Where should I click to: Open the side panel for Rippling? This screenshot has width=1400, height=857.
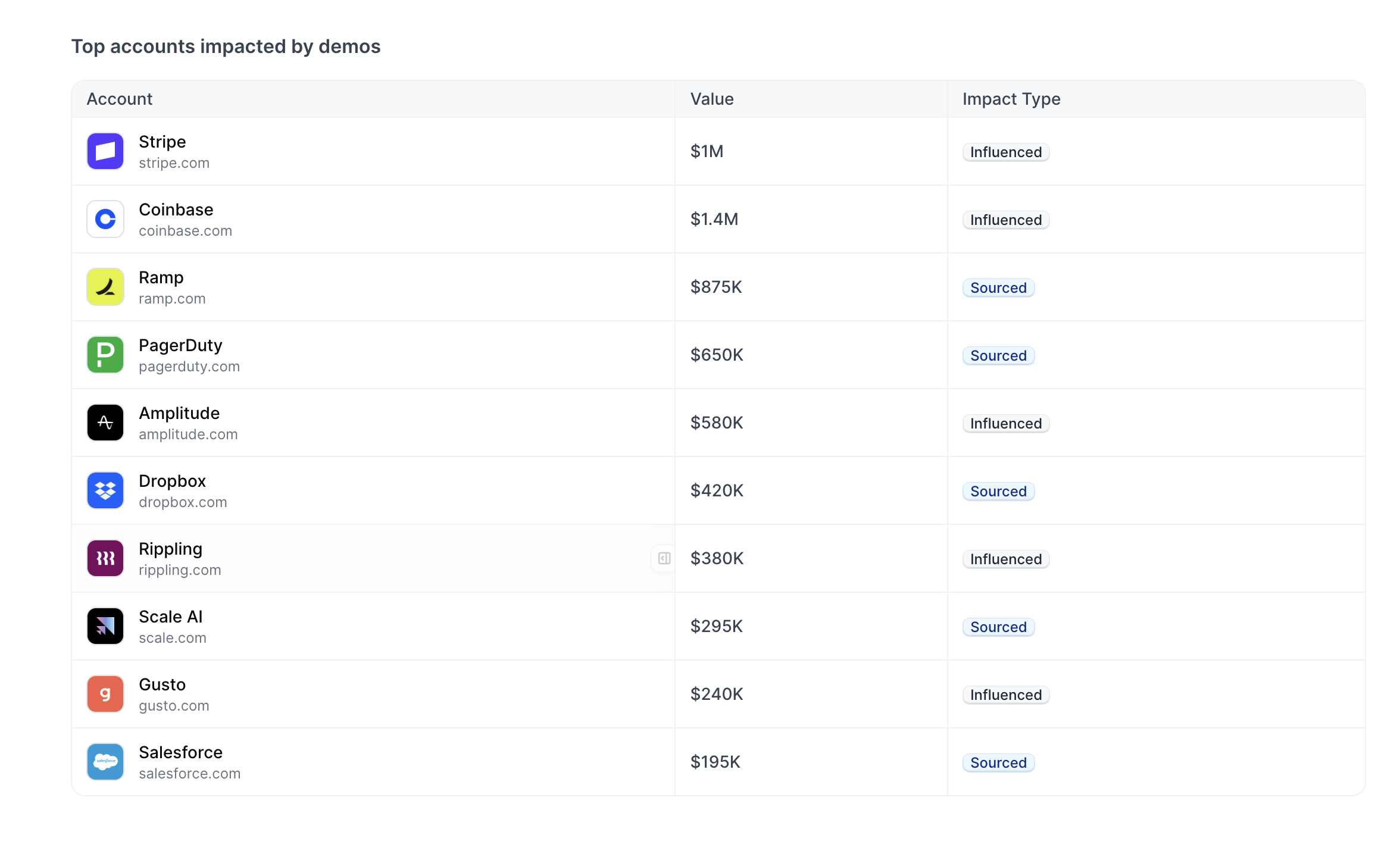(x=663, y=558)
